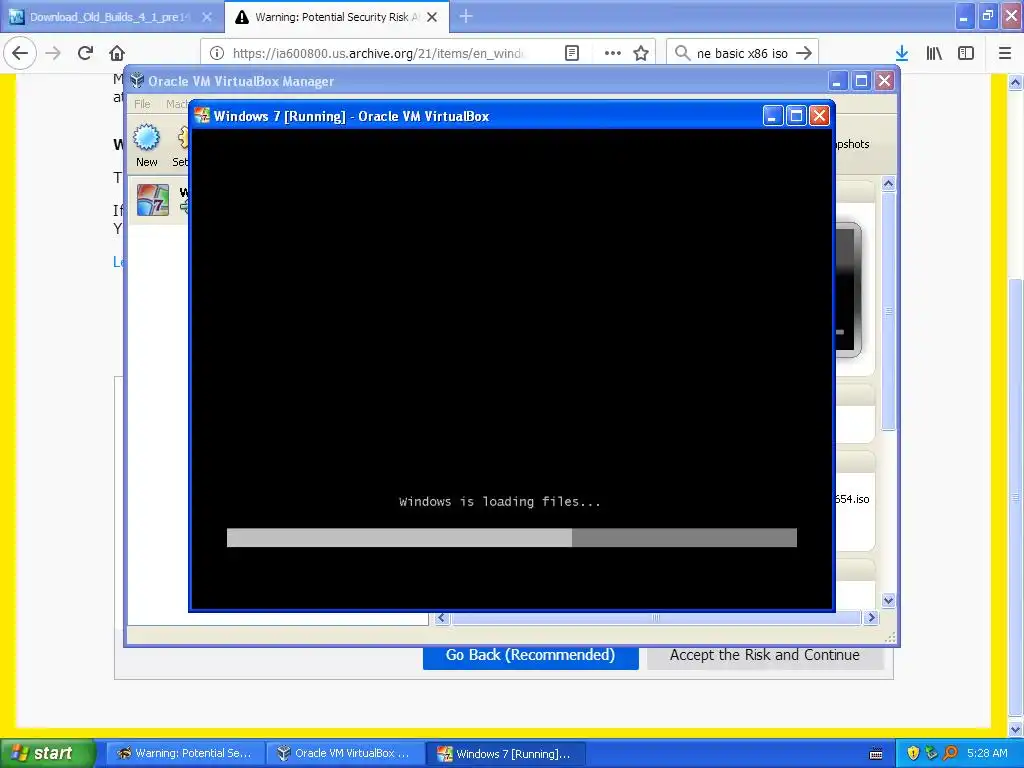Image resolution: width=1024 pixels, height=768 pixels.
Task: Click the Snapshots label in VirtualBox Manager
Action: pyautogui.click(x=852, y=144)
